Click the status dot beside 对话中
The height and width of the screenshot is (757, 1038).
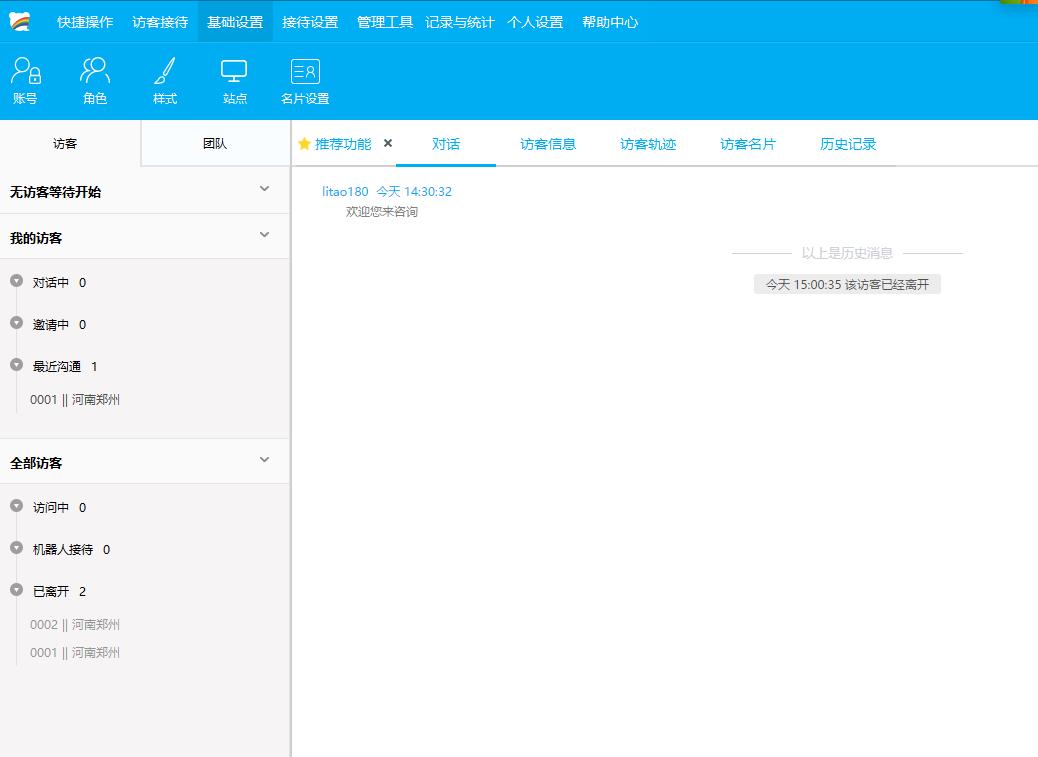click(x=14, y=282)
